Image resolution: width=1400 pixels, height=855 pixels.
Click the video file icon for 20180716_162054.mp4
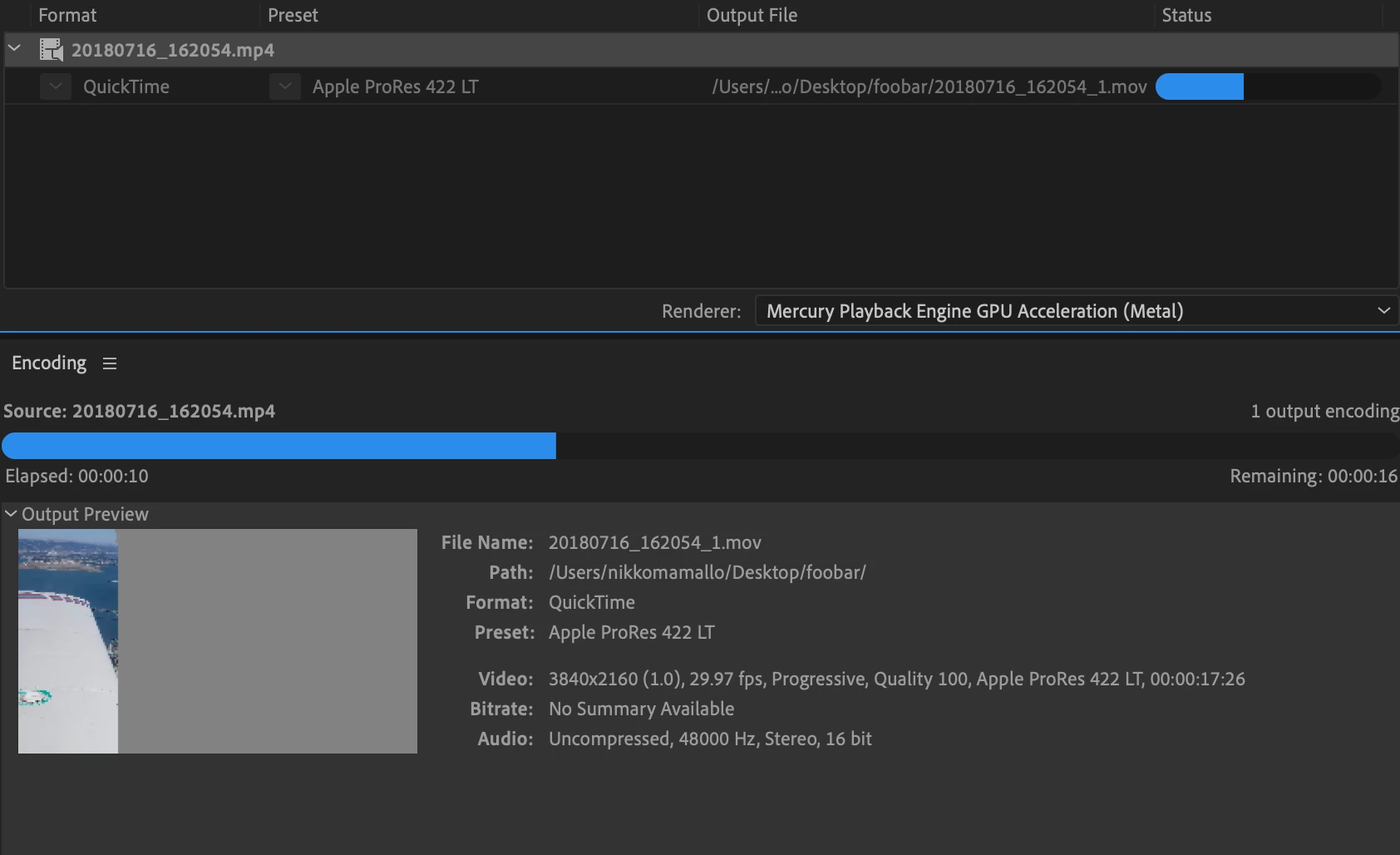pos(52,50)
